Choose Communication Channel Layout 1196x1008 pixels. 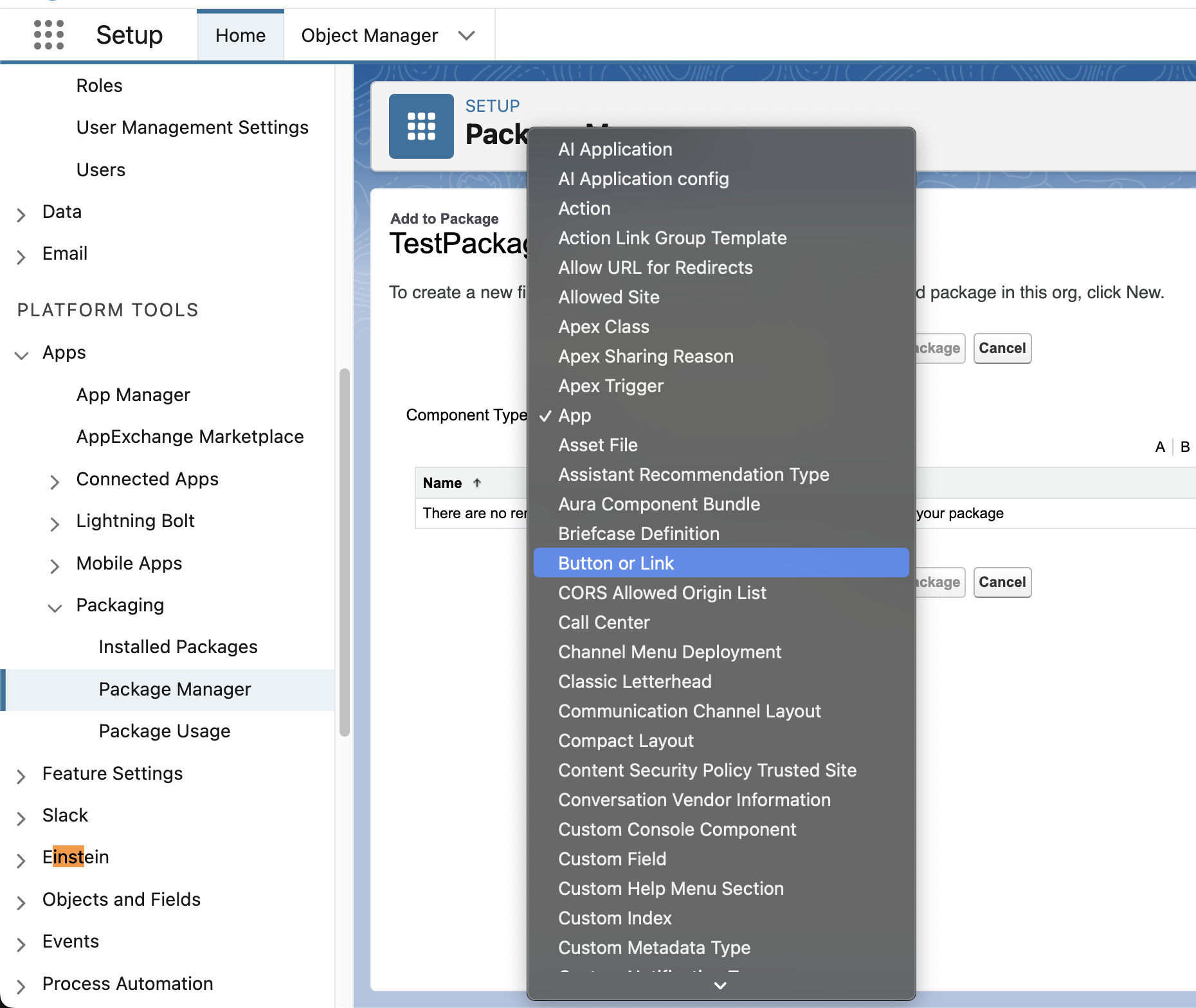(721, 711)
